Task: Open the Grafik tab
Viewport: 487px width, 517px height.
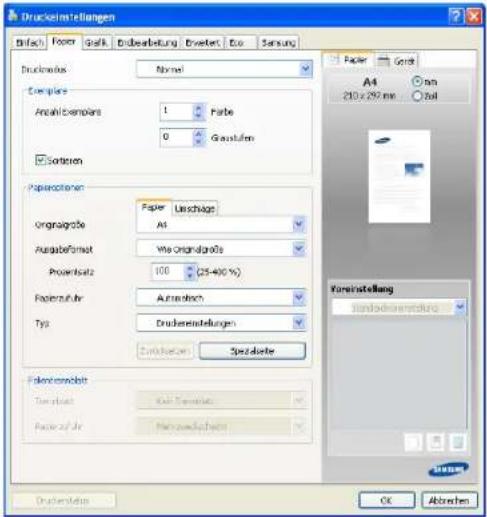Action: (x=96, y=43)
